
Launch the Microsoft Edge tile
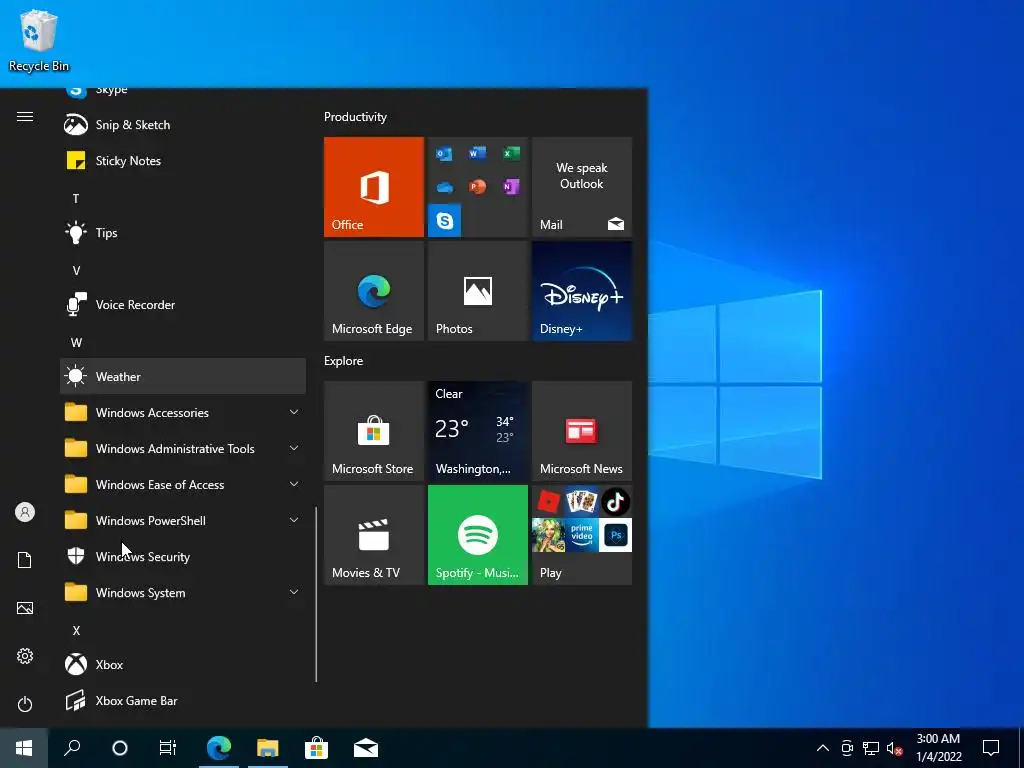[374, 291]
